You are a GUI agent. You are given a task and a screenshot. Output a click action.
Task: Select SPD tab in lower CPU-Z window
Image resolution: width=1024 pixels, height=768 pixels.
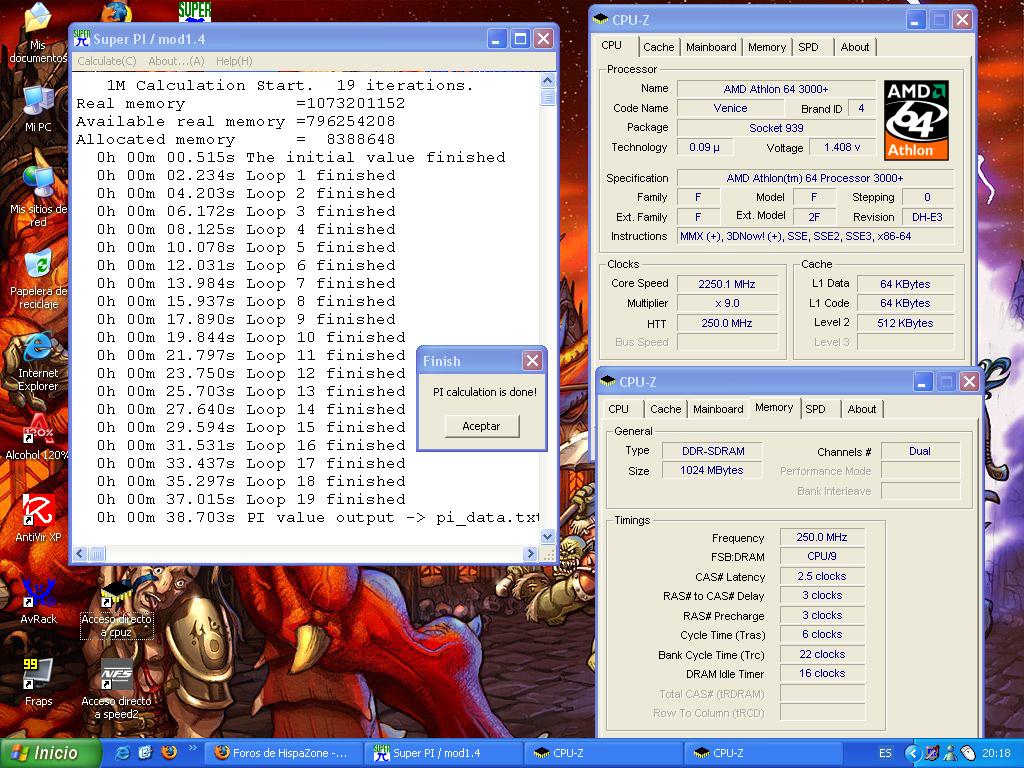click(x=815, y=409)
